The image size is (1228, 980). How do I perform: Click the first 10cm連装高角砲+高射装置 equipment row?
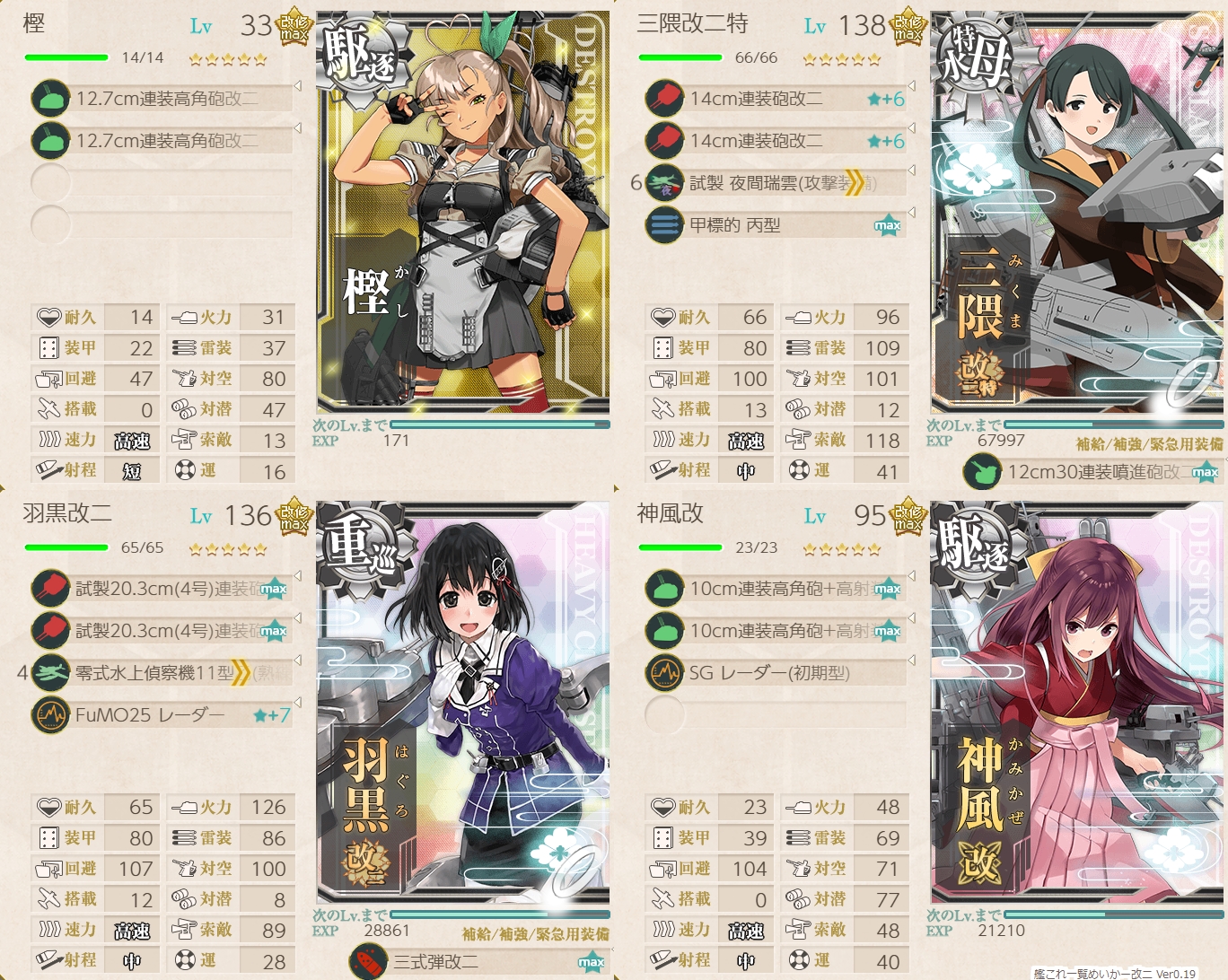pyautogui.click(x=776, y=589)
